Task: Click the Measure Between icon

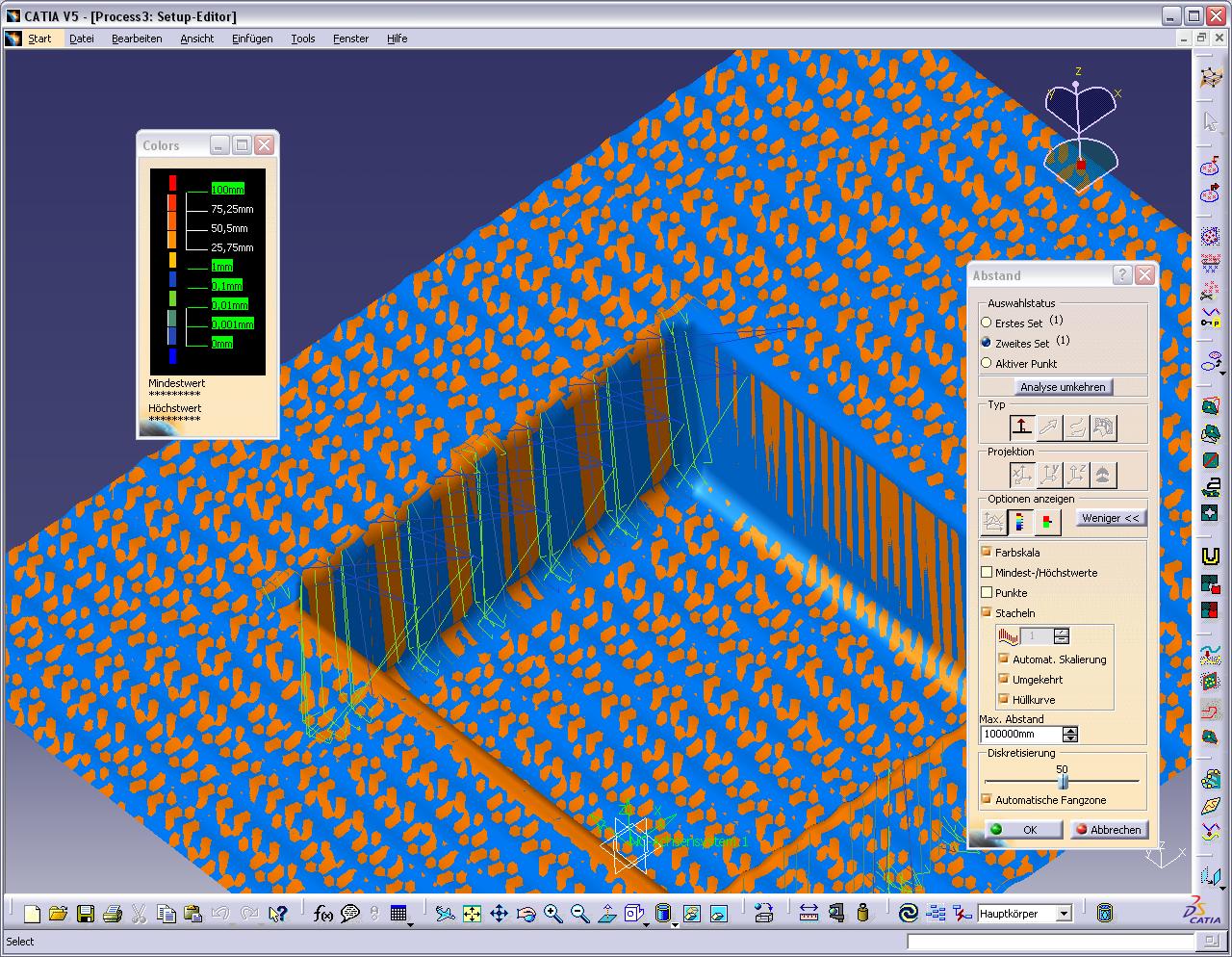Action: click(x=808, y=913)
